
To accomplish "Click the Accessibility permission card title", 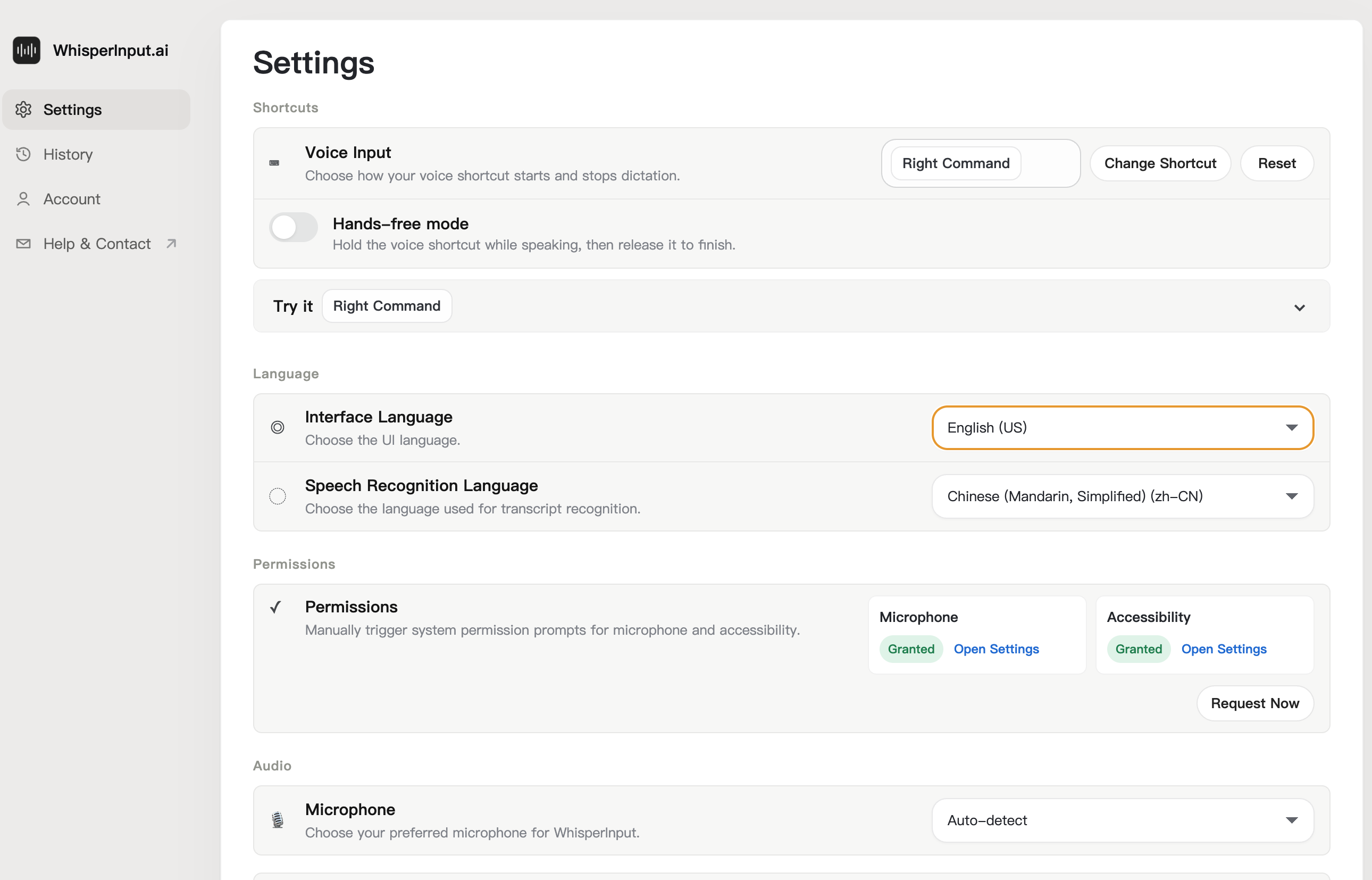I will tap(1149, 617).
